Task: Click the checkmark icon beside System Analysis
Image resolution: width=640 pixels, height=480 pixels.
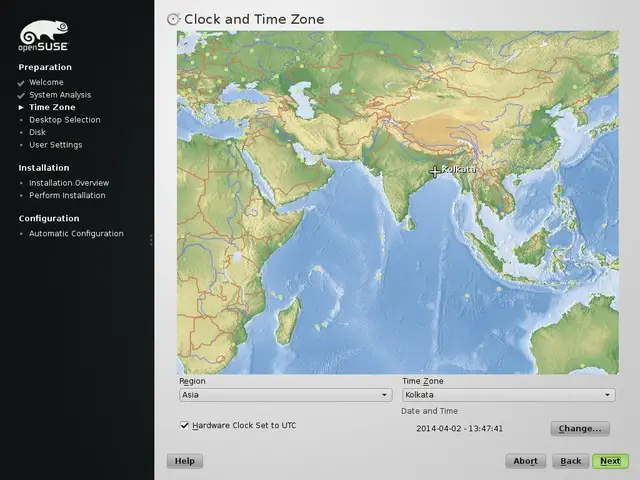Action: tap(21, 96)
